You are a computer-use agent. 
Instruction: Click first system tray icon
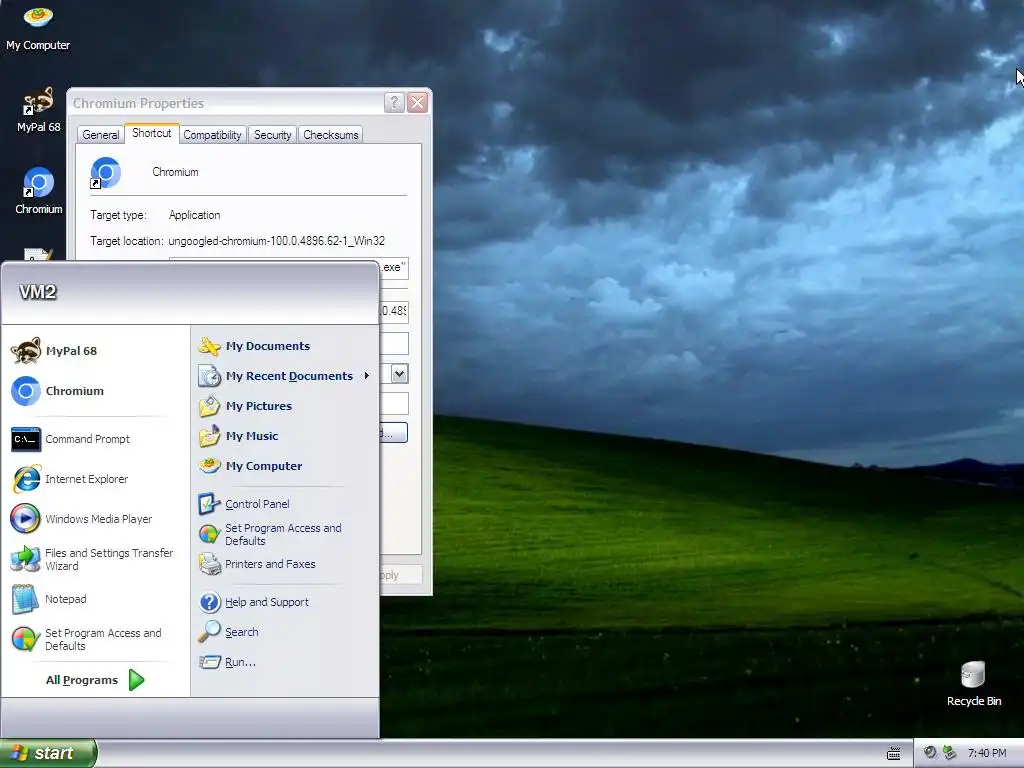[930, 752]
